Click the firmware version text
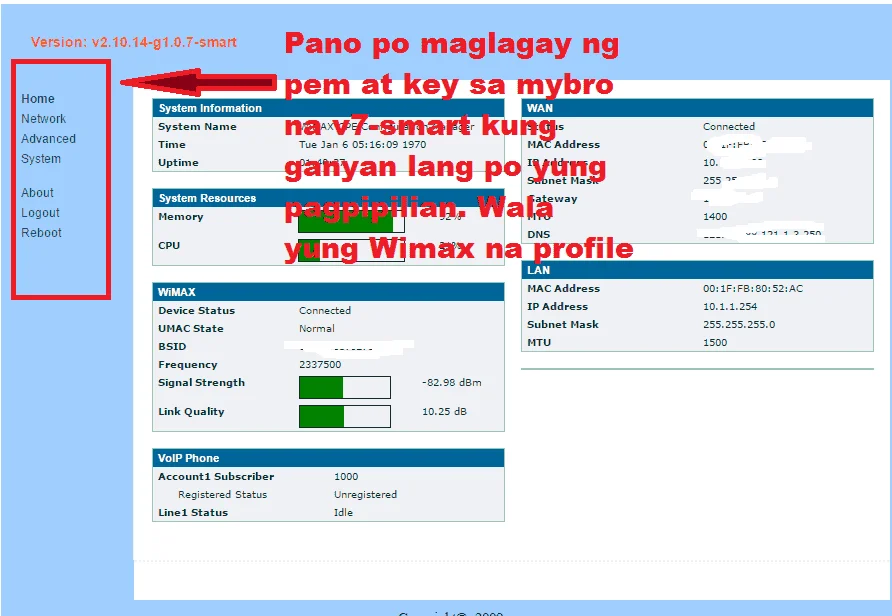Screen dimensions: 892x616 coord(134,42)
